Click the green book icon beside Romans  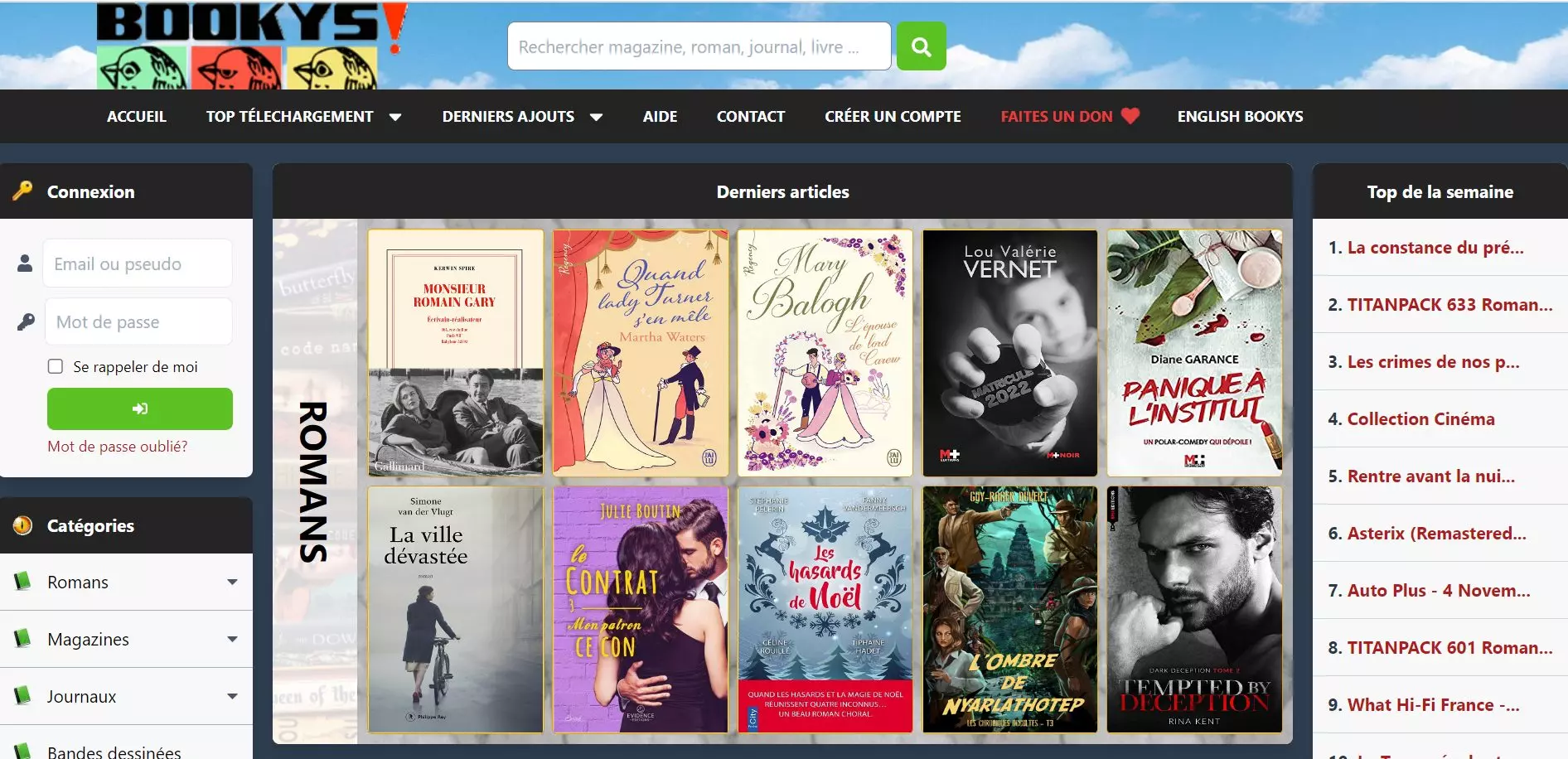pyautogui.click(x=22, y=581)
